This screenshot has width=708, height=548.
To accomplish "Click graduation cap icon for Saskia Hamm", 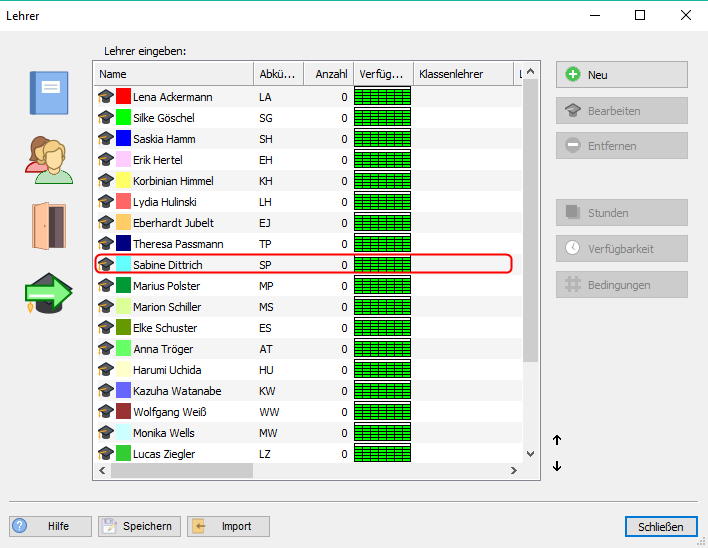I will [x=106, y=139].
